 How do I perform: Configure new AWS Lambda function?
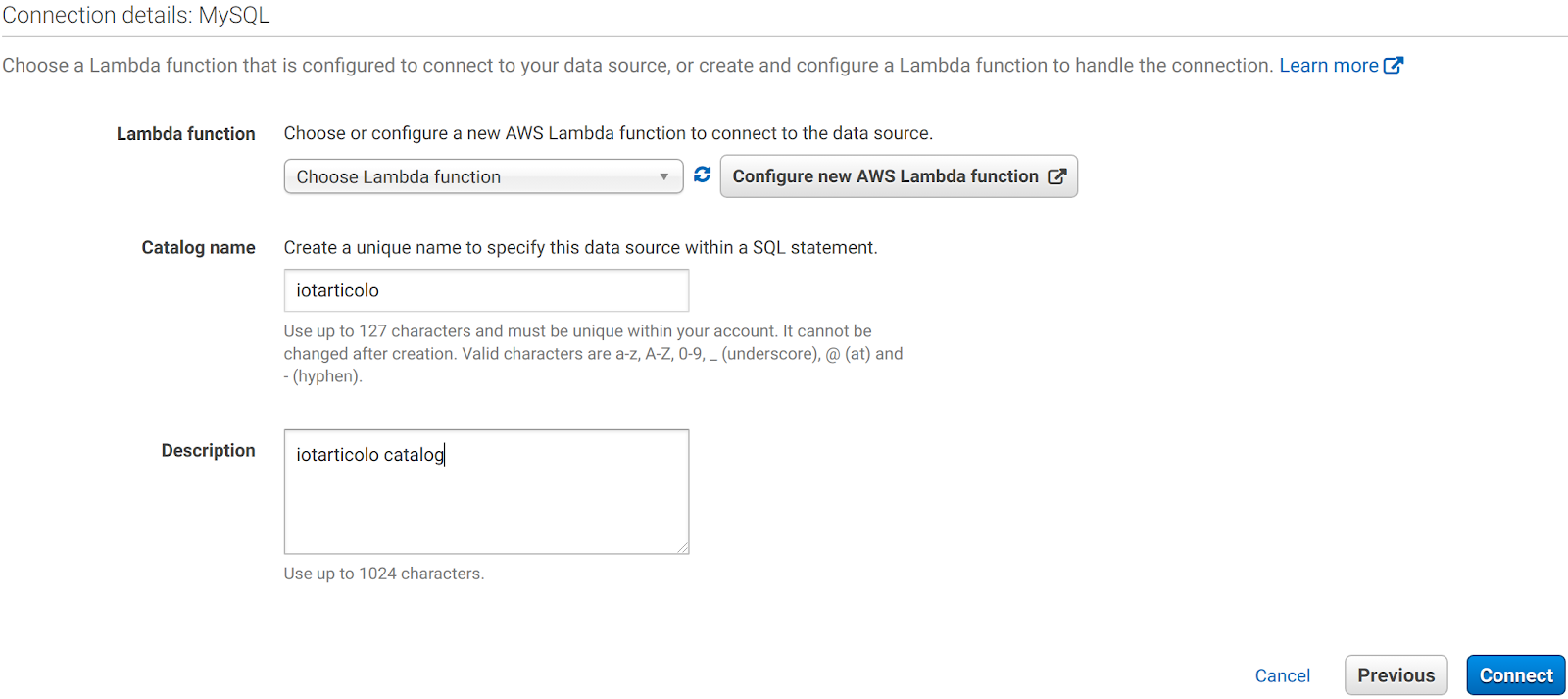pyautogui.click(x=899, y=176)
